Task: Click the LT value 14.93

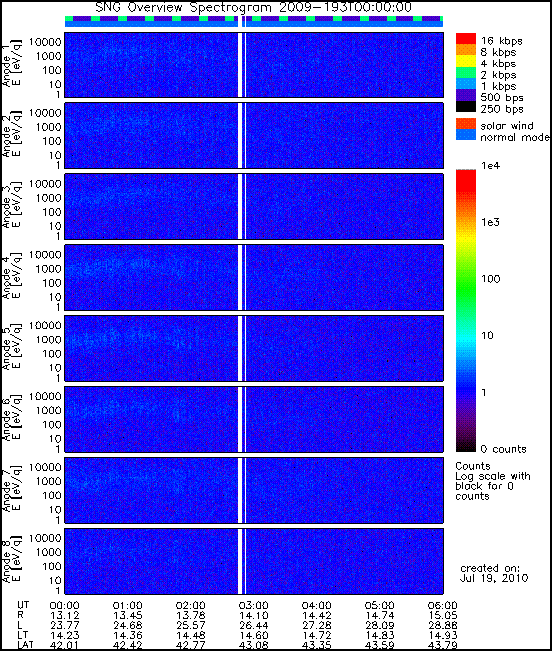Action: [x=442, y=636]
